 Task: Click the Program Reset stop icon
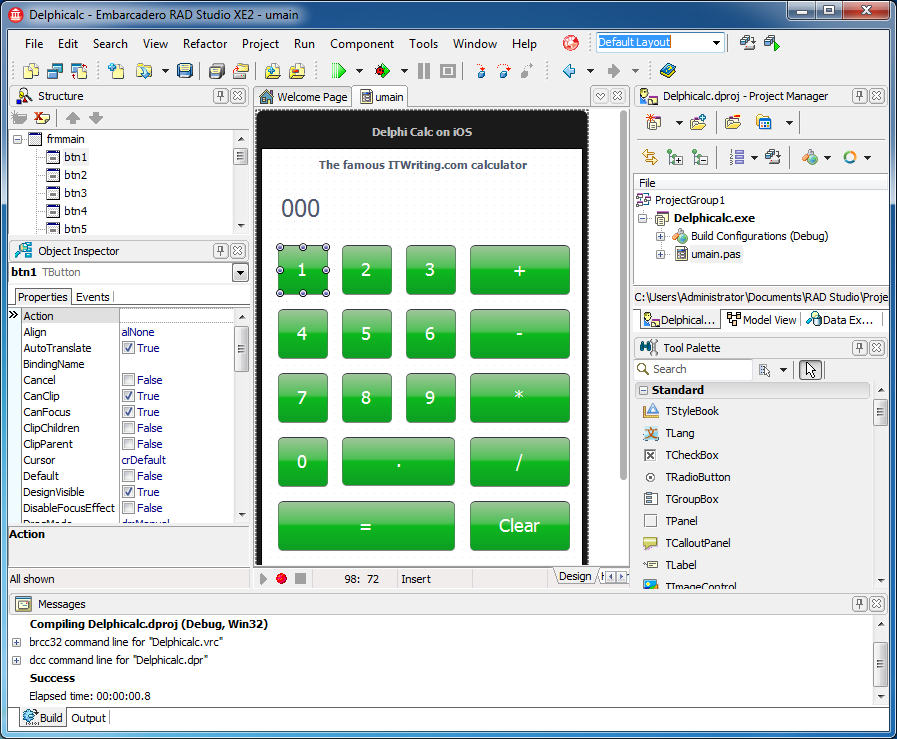click(x=448, y=71)
